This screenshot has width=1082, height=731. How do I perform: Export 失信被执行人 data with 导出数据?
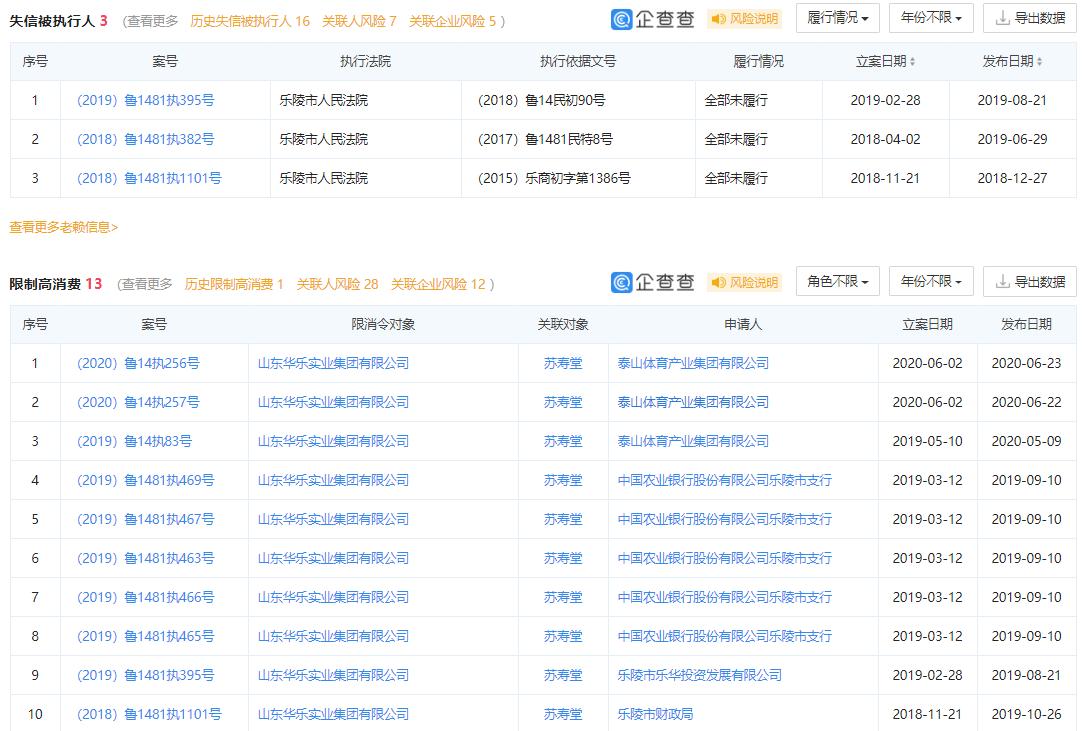click(1030, 19)
